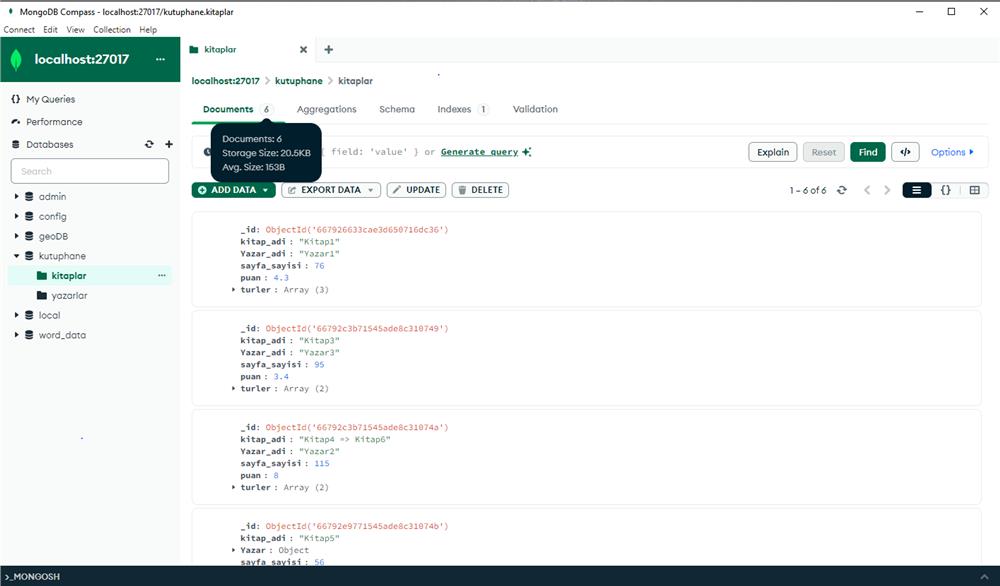Image resolution: width=1000 pixels, height=586 pixels.
Task: Switch to the Indexes tab
Action: (x=462, y=109)
